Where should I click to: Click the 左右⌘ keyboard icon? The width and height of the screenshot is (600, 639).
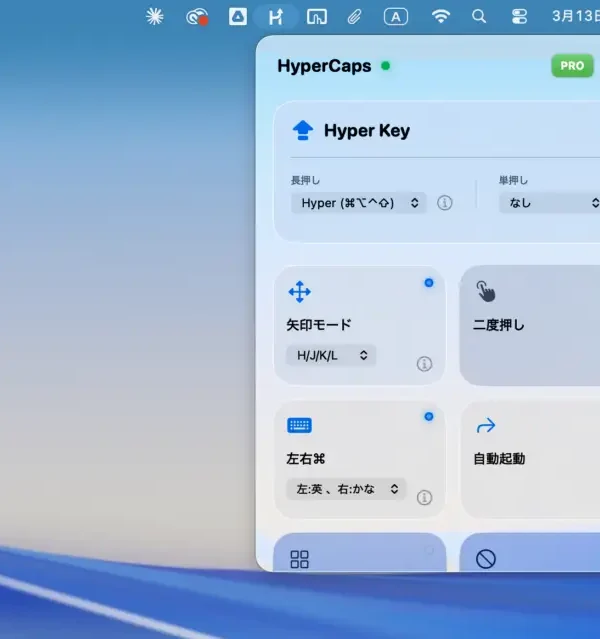[x=300, y=425]
